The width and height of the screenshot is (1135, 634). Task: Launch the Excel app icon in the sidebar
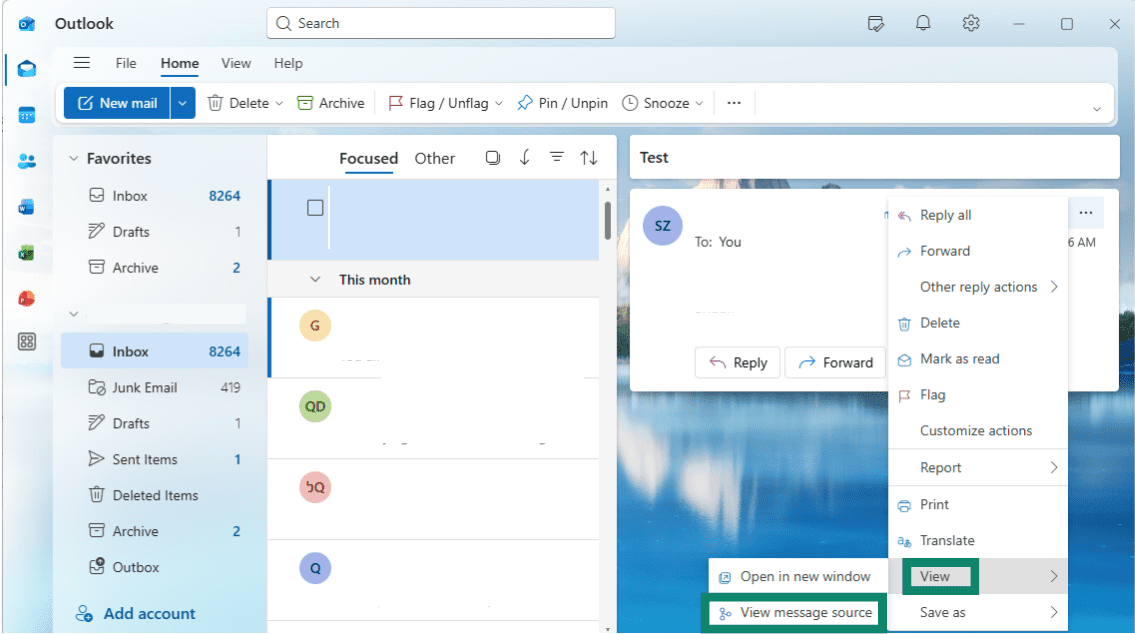[x=27, y=253]
